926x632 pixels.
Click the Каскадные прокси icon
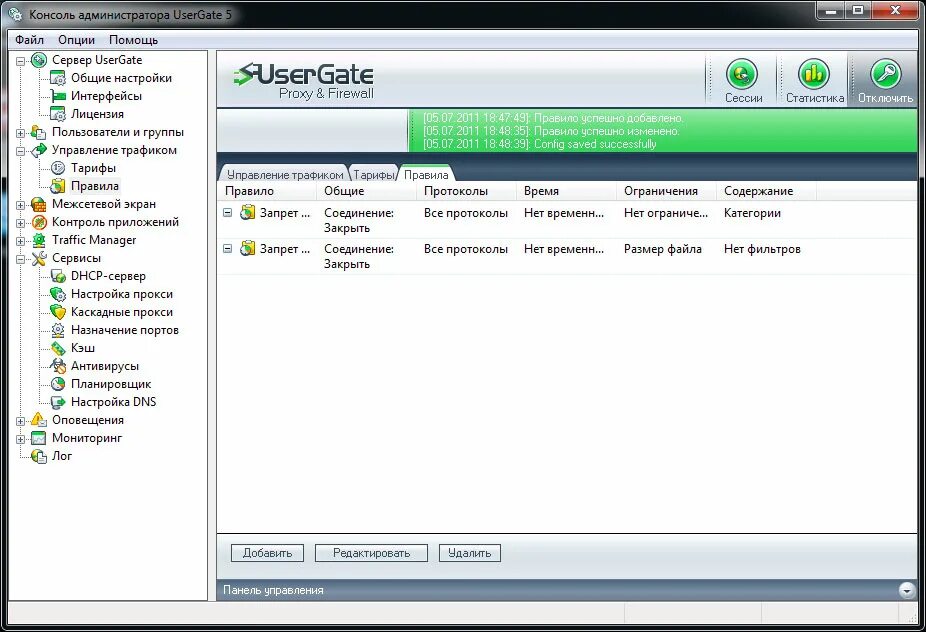[x=58, y=312]
